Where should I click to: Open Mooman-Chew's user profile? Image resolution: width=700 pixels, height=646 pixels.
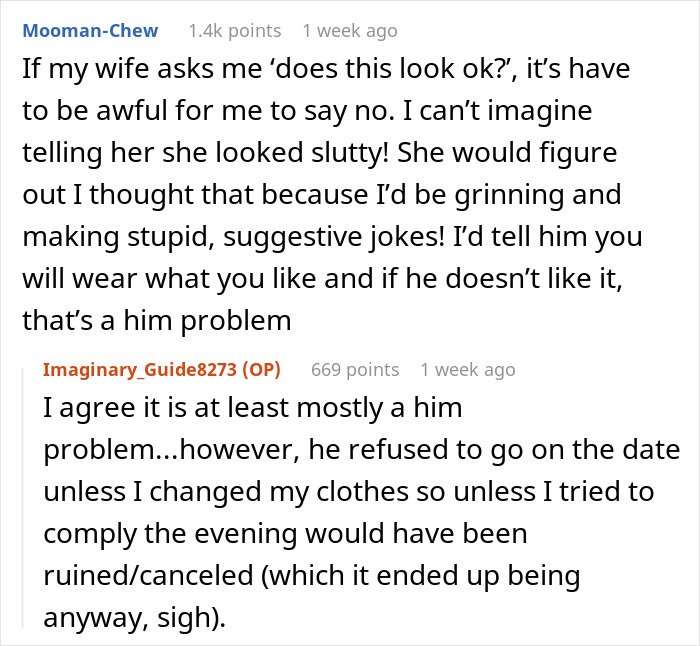91,31
